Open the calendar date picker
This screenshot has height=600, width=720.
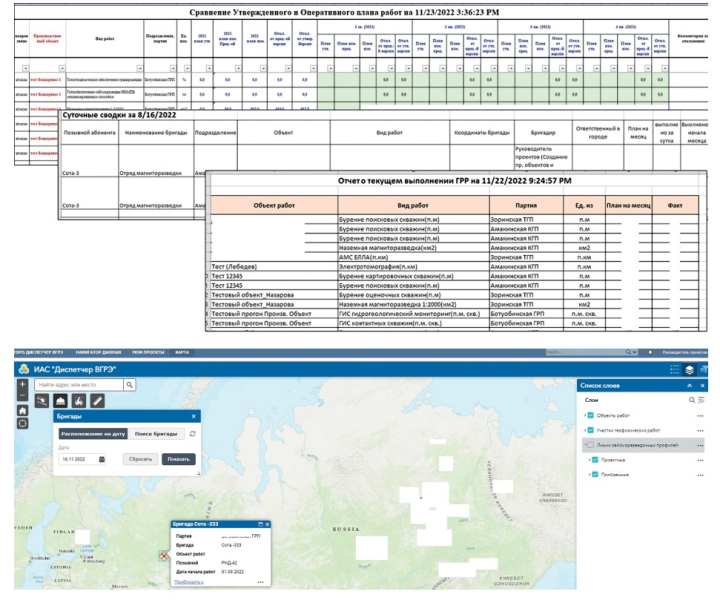(x=102, y=459)
